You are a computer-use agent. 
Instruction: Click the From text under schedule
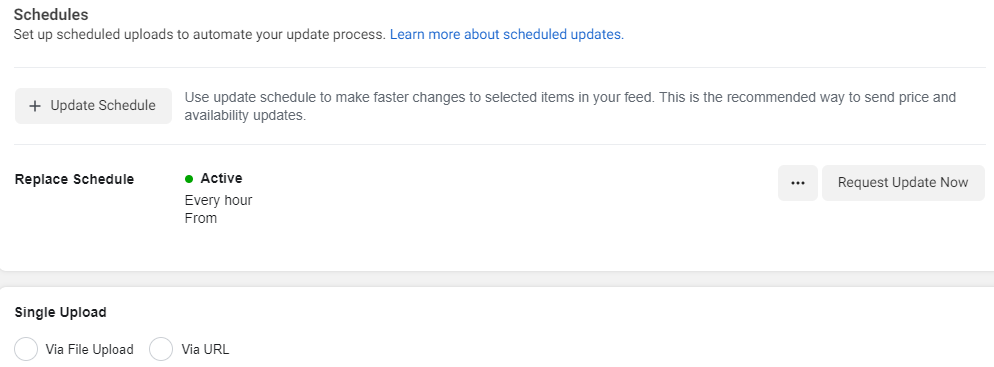201,218
